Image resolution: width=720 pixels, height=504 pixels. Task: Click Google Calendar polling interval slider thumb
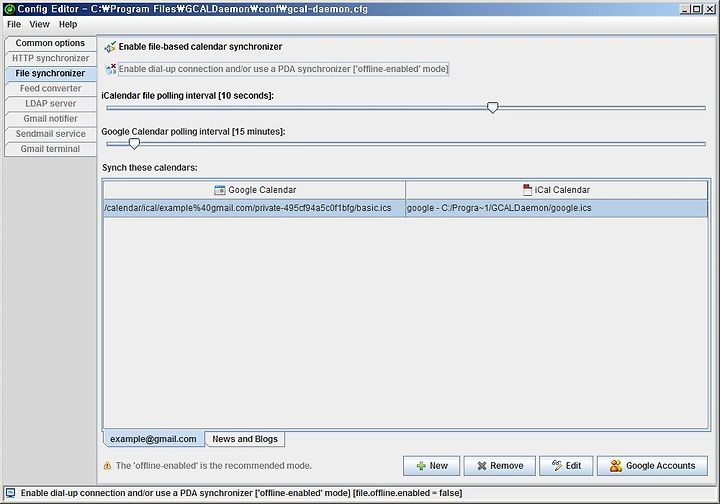134,144
